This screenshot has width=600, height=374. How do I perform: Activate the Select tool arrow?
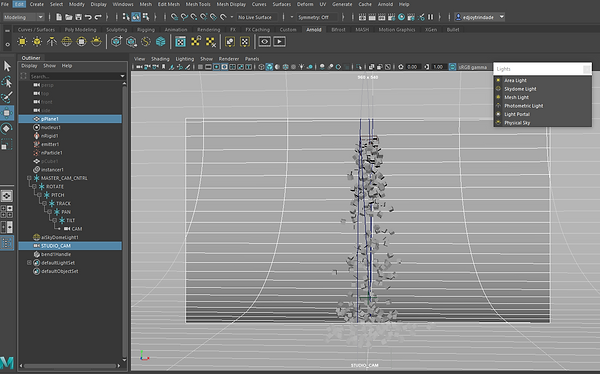click(7, 66)
